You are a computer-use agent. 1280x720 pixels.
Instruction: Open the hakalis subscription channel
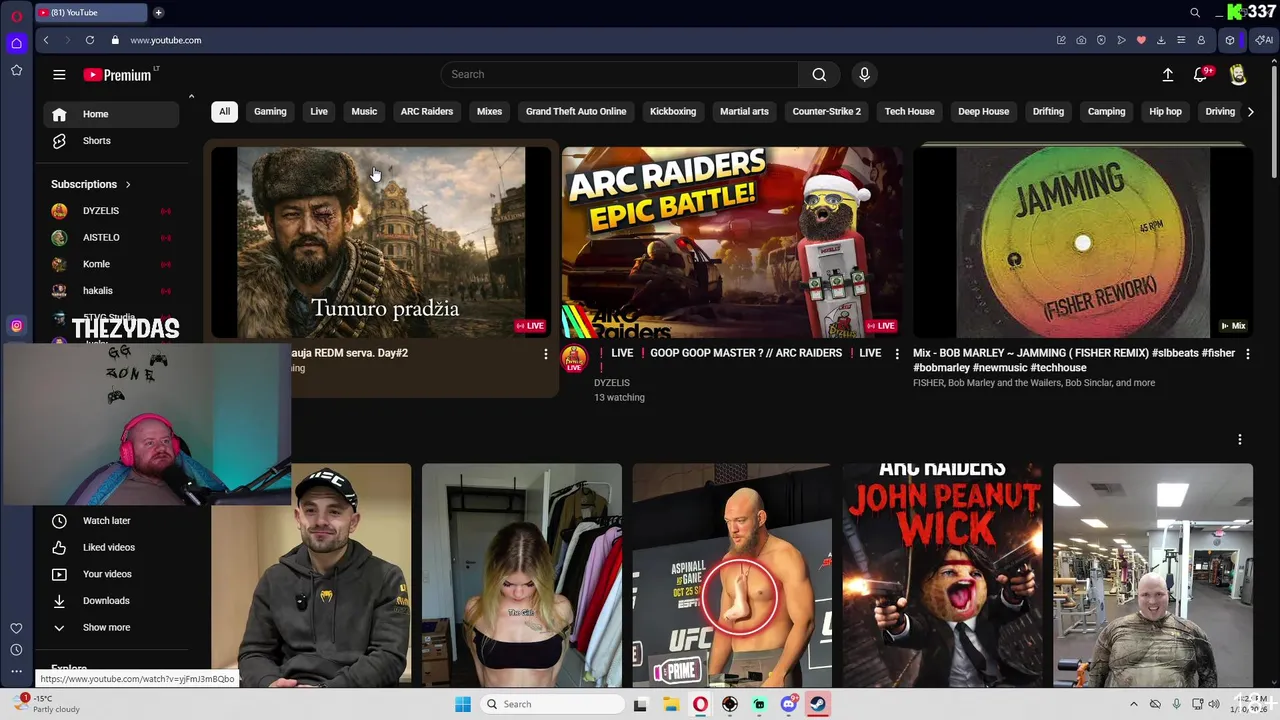click(x=111, y=291)
